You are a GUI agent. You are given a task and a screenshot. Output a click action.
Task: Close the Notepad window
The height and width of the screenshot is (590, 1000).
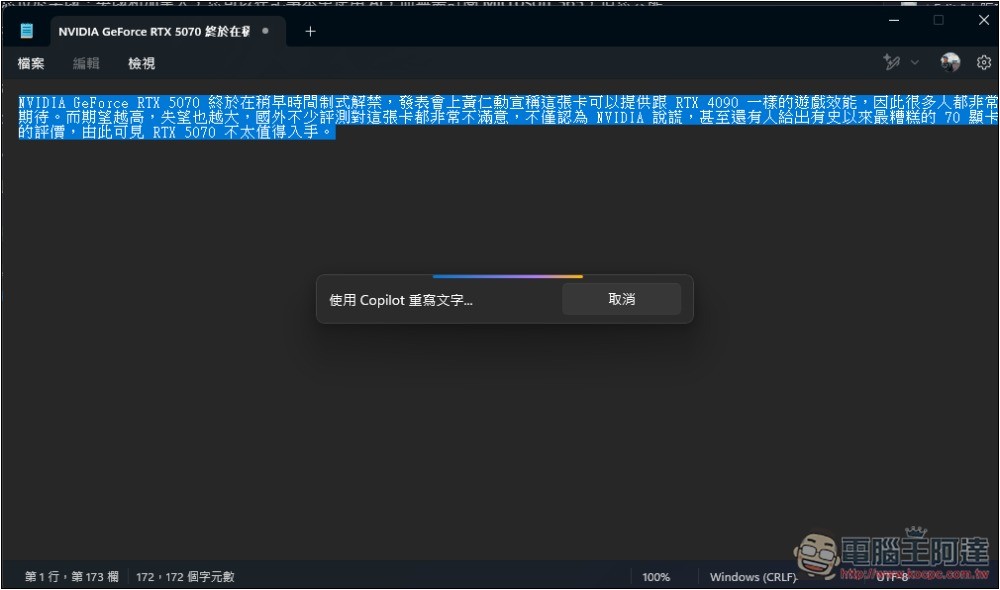[983, 20]
